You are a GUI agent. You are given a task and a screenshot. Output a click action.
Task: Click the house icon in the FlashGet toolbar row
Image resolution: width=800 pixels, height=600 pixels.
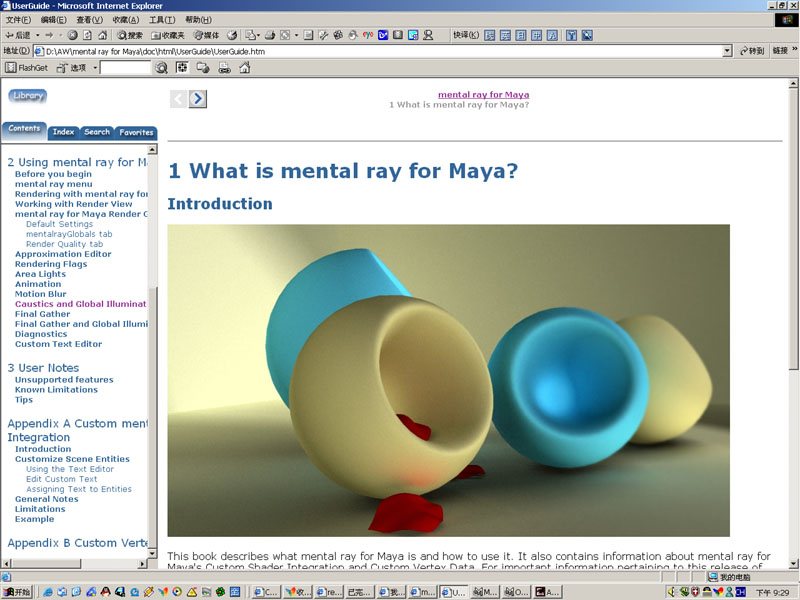click(x=245, y=67)
